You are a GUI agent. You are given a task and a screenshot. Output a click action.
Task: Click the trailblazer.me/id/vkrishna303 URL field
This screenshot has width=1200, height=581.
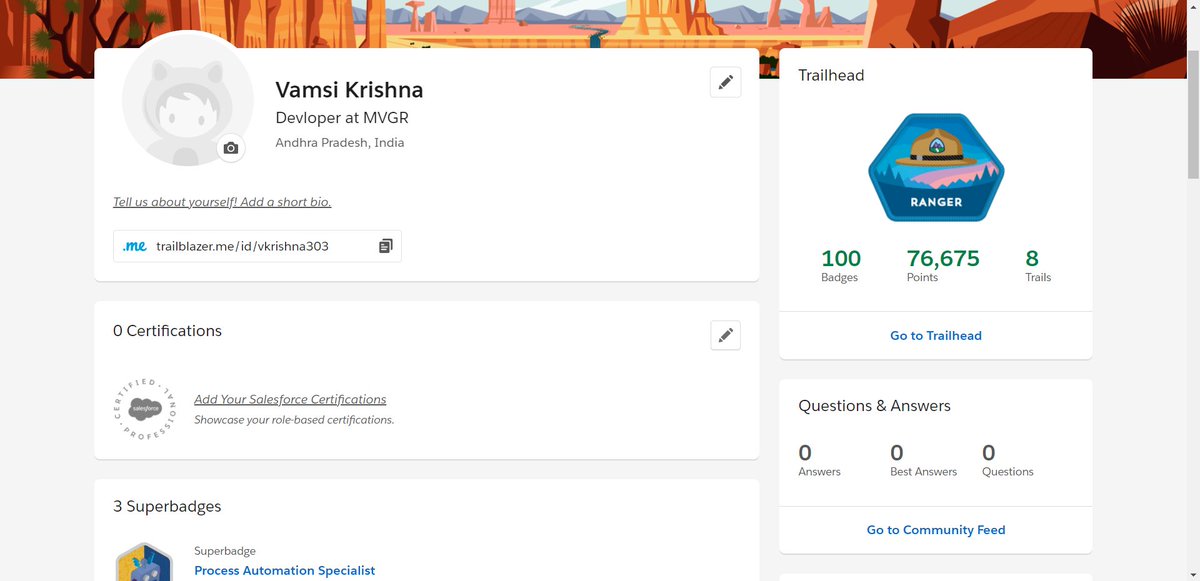point(257,246)
